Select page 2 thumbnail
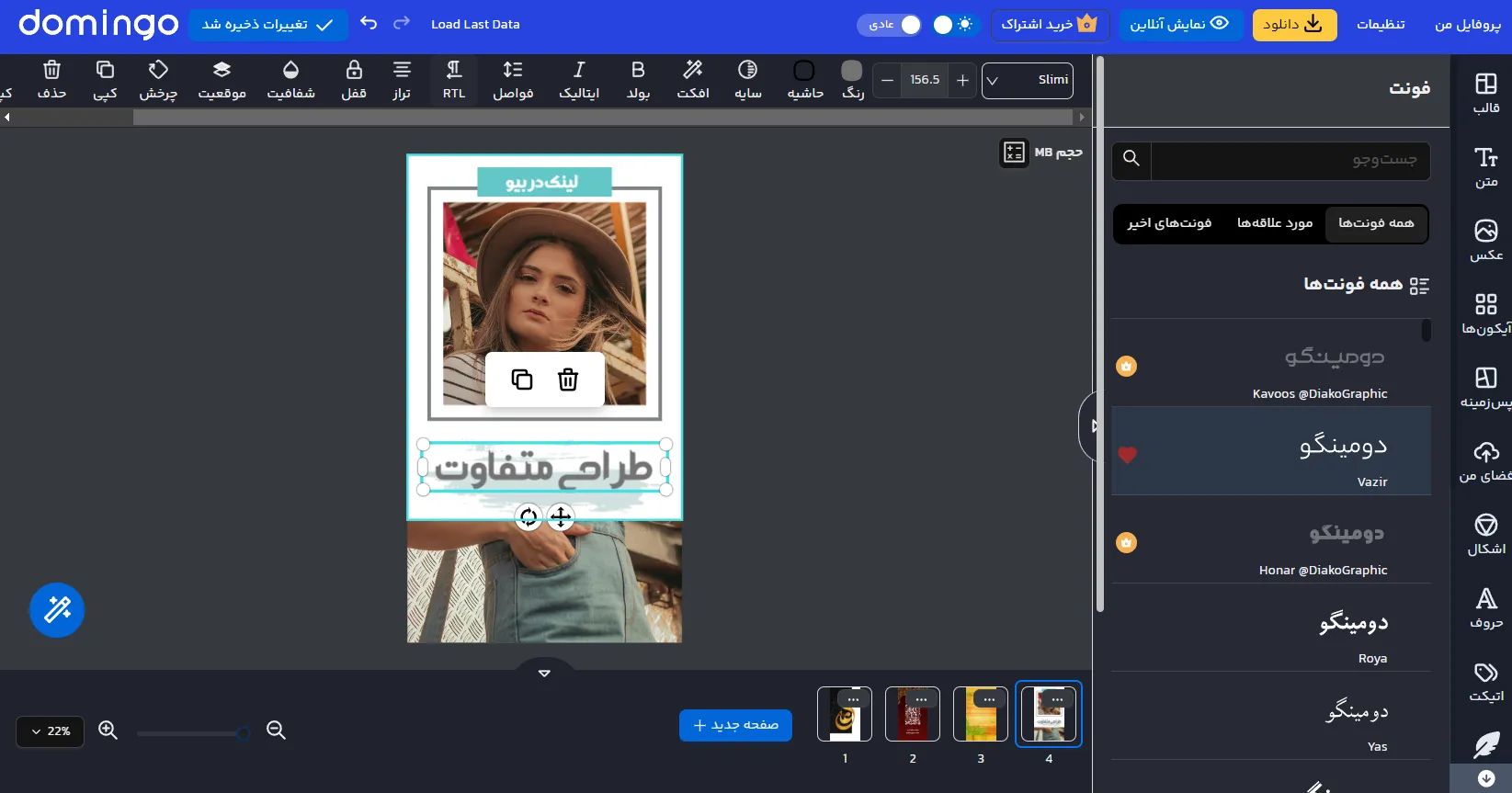The width and height of the screenshot is (1512, 793). [913, 714]
